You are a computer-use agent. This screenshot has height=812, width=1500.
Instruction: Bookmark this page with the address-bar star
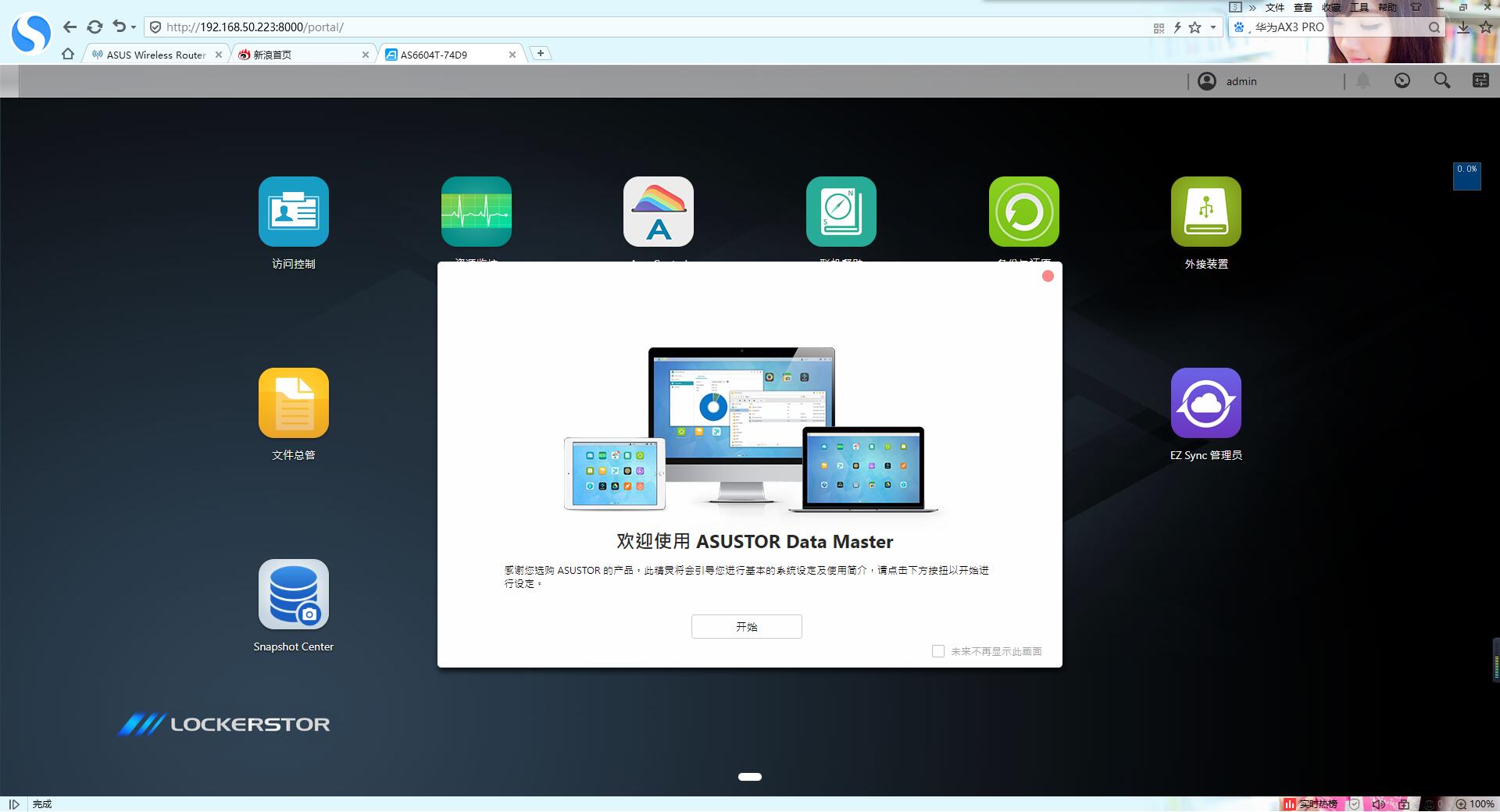coord(1195,27)
